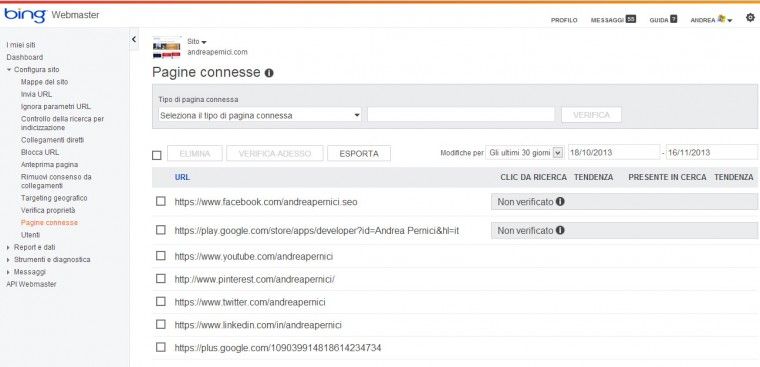Collapse sidebar with the left chevron
Screen dimensions: 760x367
pos(134,40)
